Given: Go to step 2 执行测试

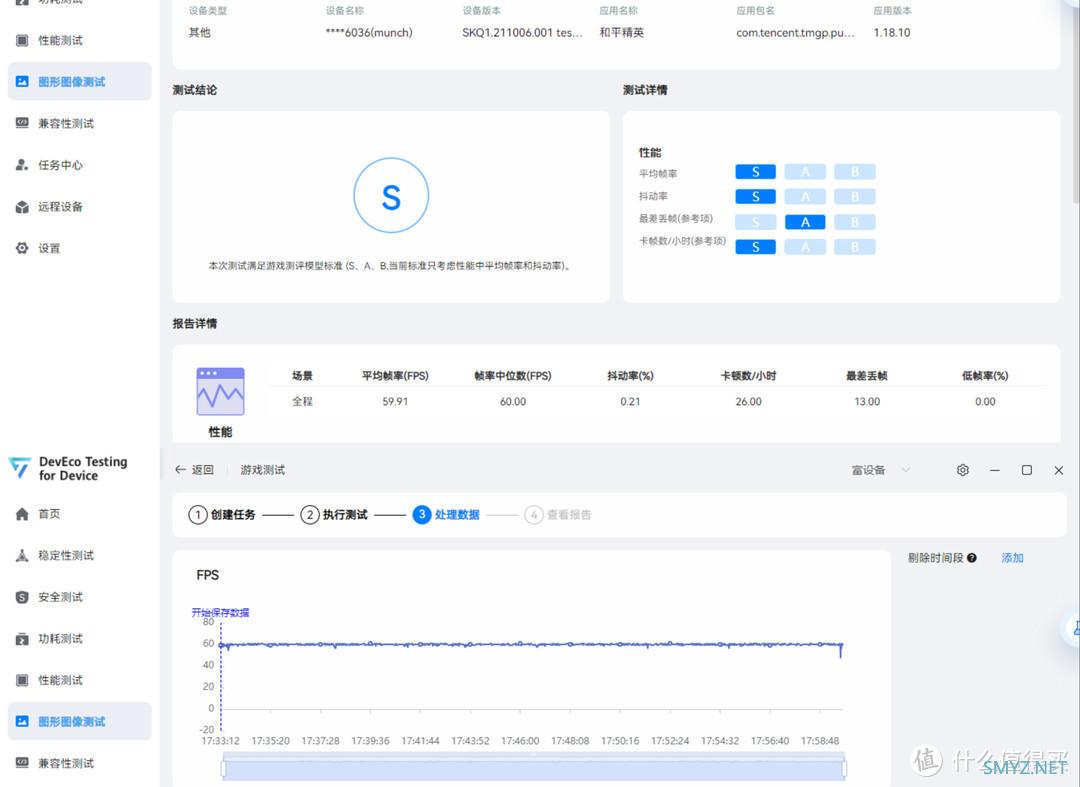Looking at the screenshot, I should click(x=334, y=514).
